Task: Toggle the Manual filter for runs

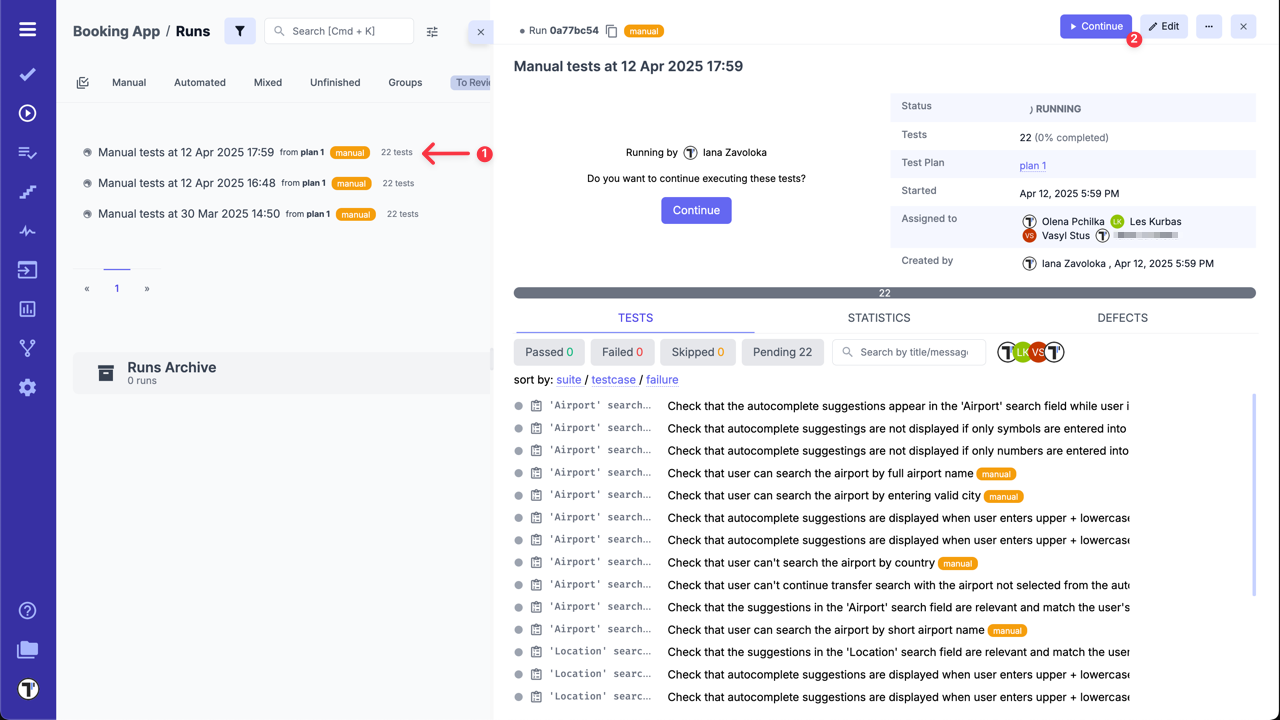Action: (129, 82)
